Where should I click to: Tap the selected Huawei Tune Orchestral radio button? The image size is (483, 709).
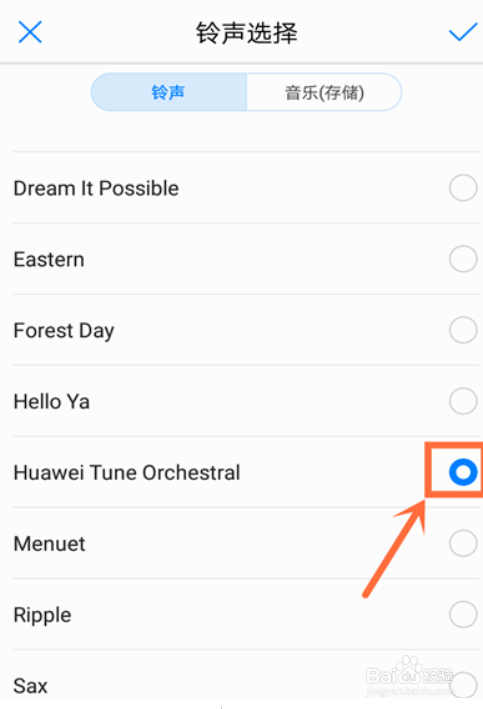463,472
